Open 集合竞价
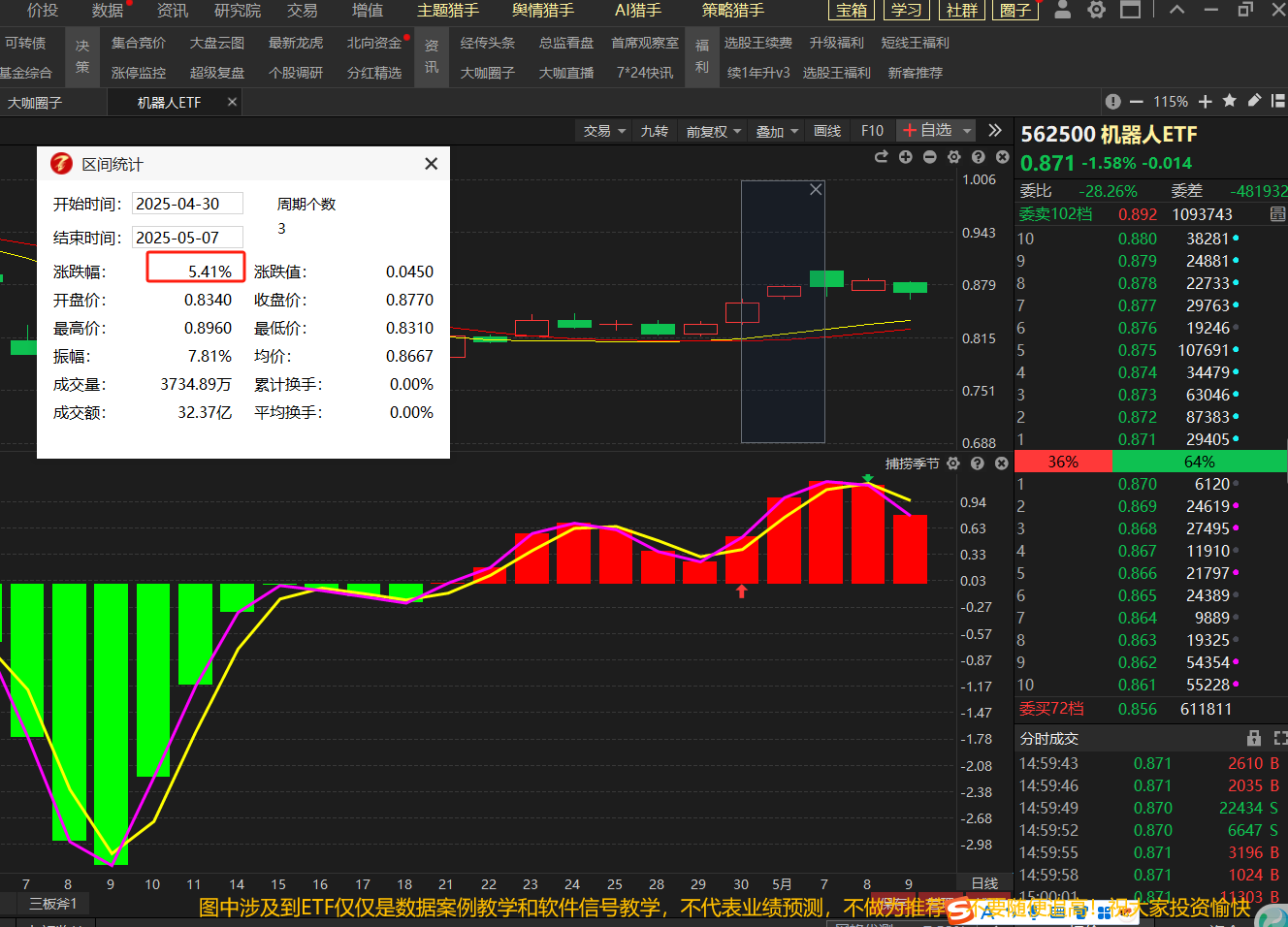The image size is (1288, 927). coord(139,43)
